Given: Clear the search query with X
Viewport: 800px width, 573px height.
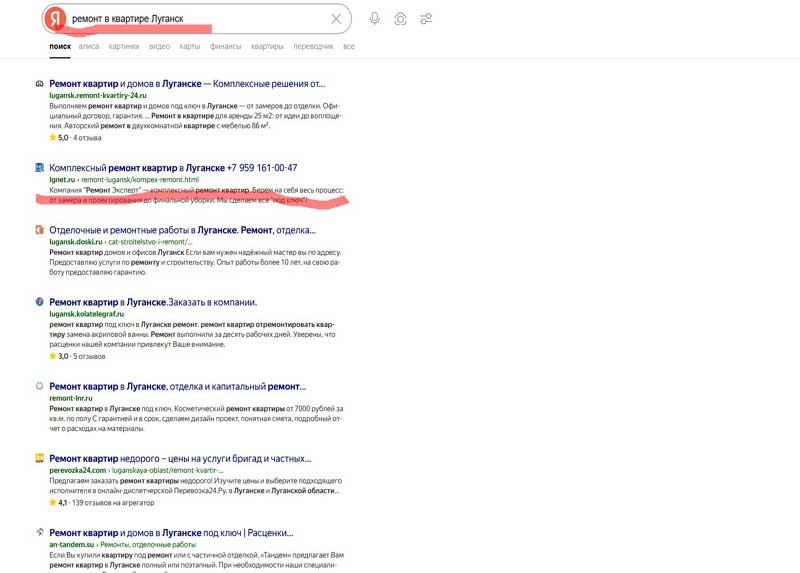Looking at the screenshot, I should coord(336,19).
